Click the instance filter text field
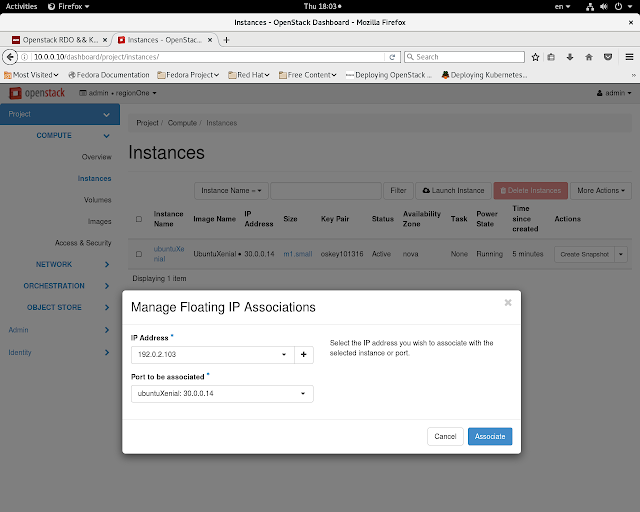Viewport: 640px width, 512px height. tap(326, 191)
